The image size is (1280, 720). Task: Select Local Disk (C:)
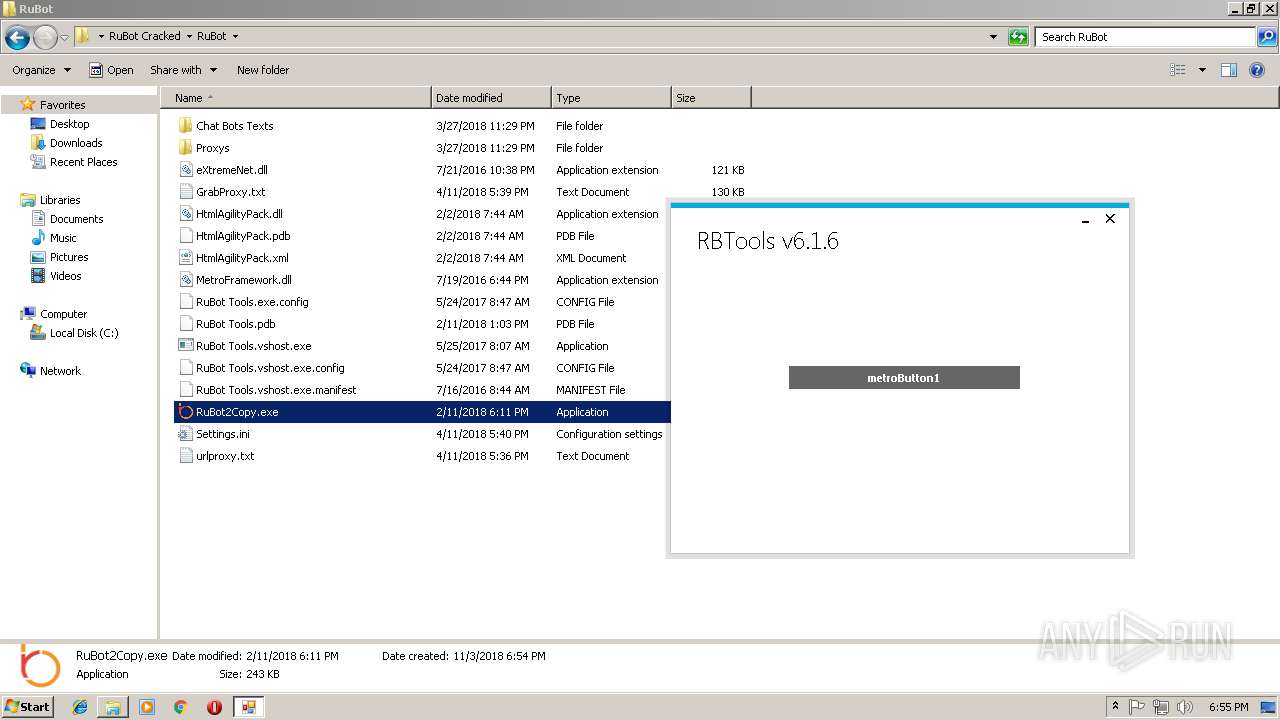[x=84, y=333]
